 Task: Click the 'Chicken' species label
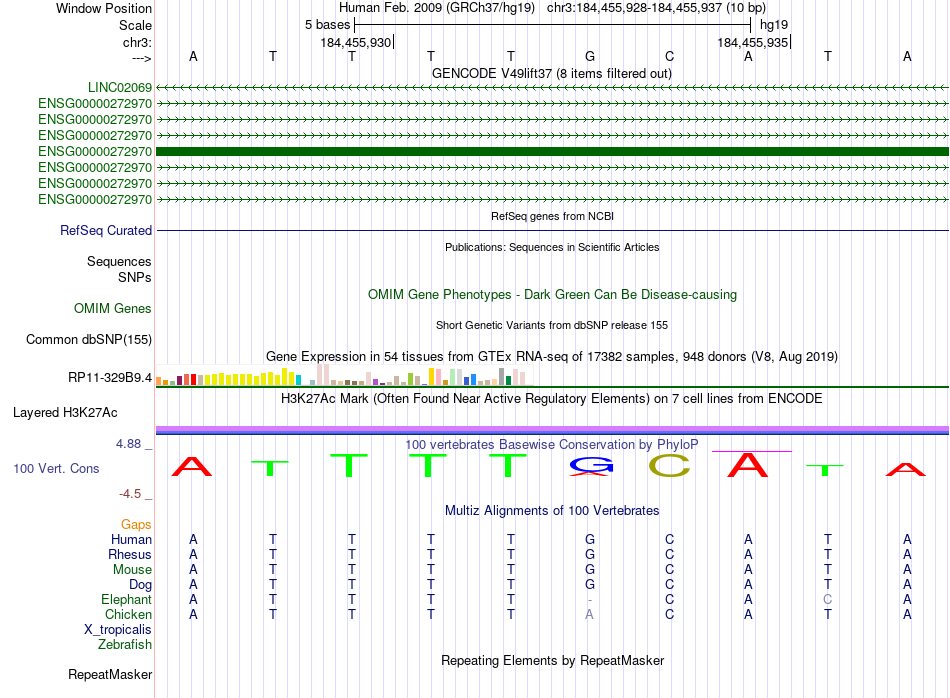click(128, 614)
